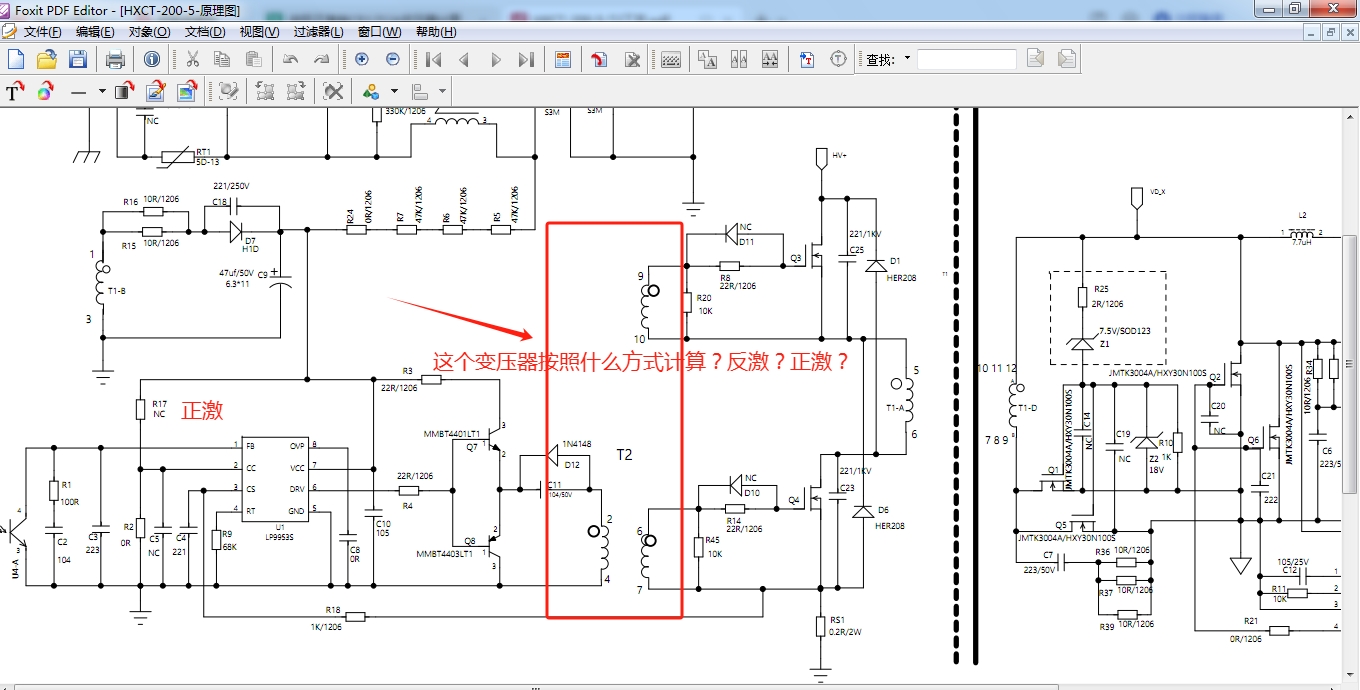
Task: Click the double-A text spacing tool icon
Action: [x=739, y=60]
